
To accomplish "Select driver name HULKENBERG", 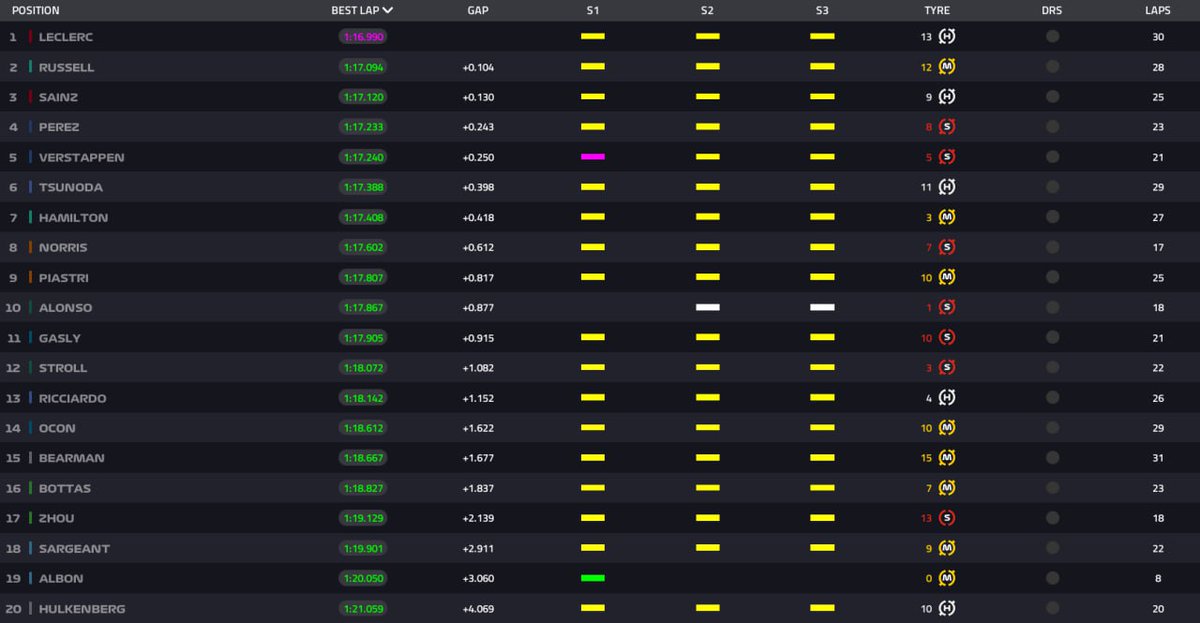I will pyautogui.click(x=82, y=608).
